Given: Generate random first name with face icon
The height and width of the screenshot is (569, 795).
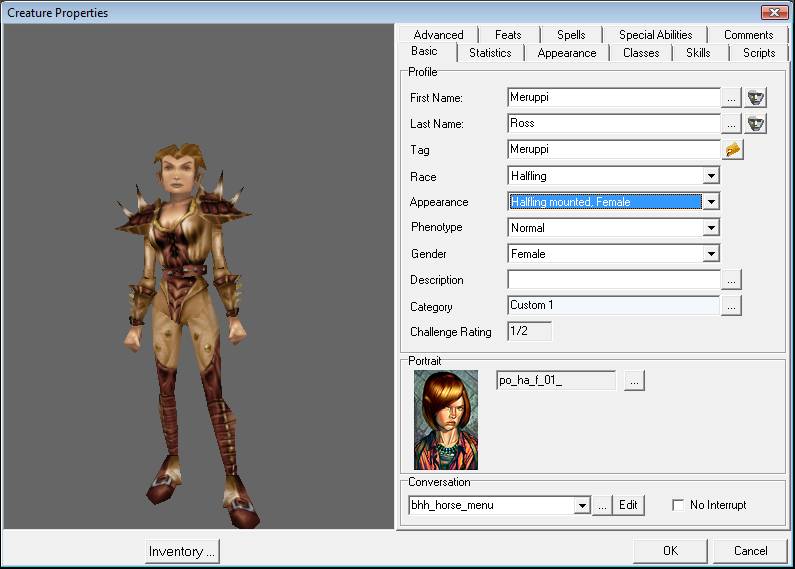Looking at the screenshot, I should tap(755, 97).
